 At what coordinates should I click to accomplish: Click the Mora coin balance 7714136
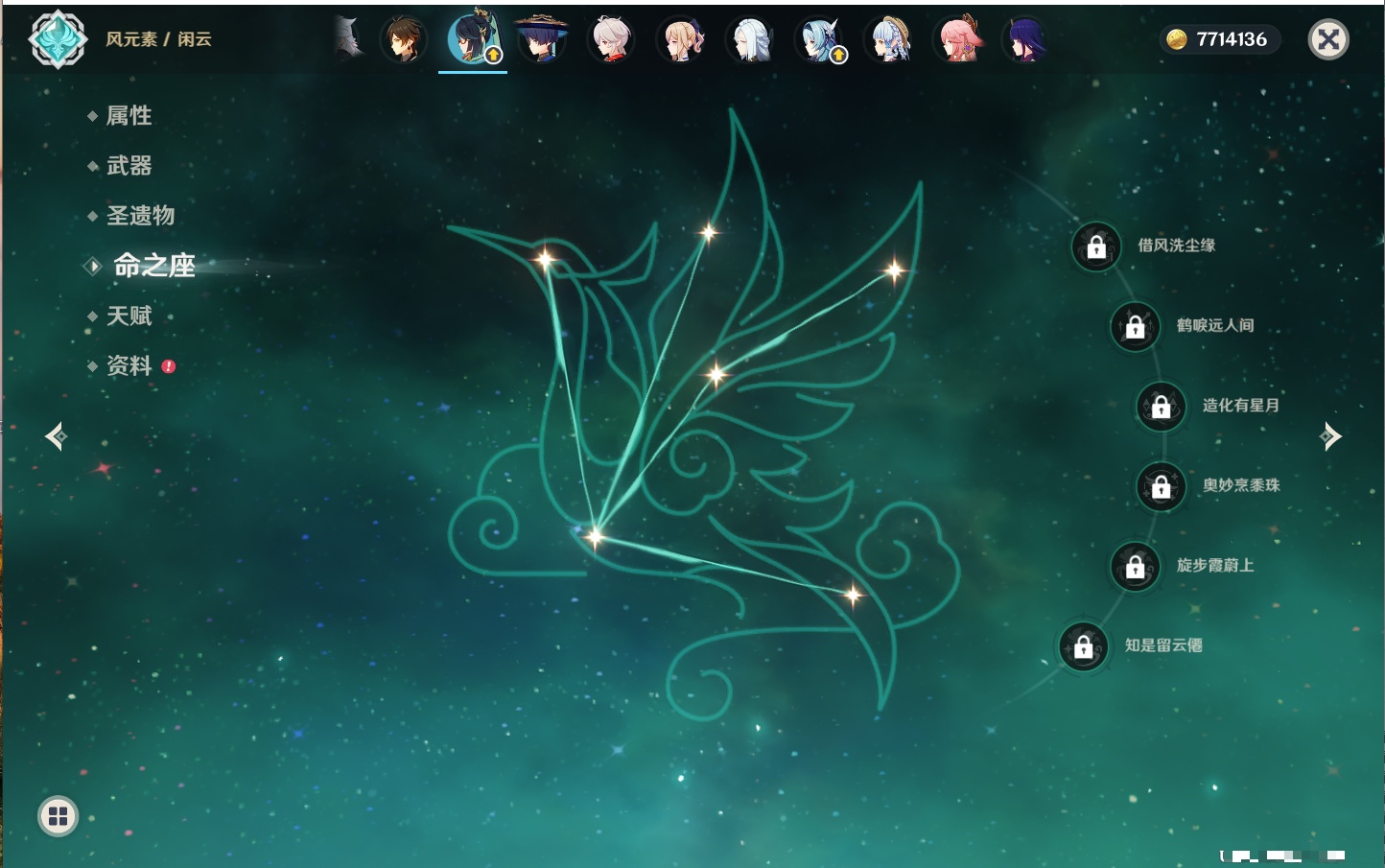point(1219,39)
